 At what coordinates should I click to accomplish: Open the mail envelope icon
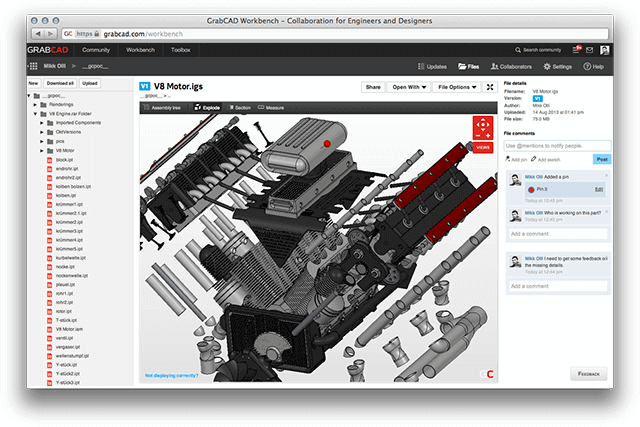(x=589, y=50)
